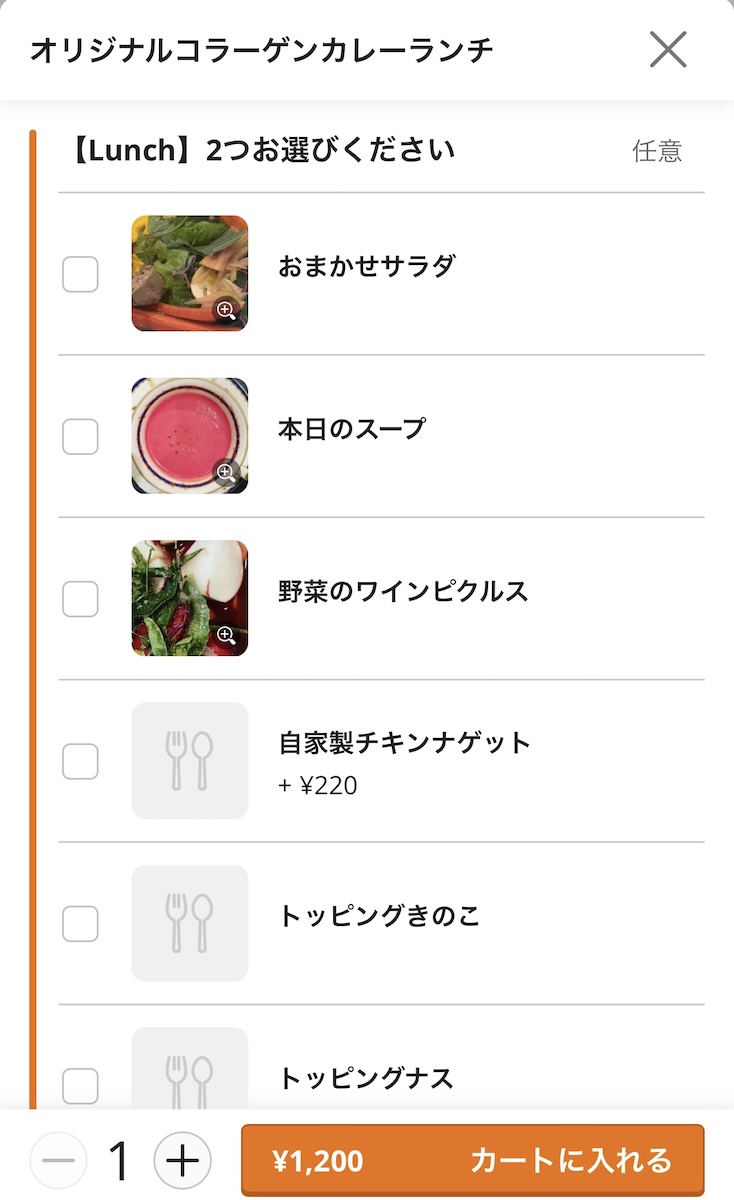Decrease quantity with the minus button
The image size is (734, 1200).
tap(59, 1161)
